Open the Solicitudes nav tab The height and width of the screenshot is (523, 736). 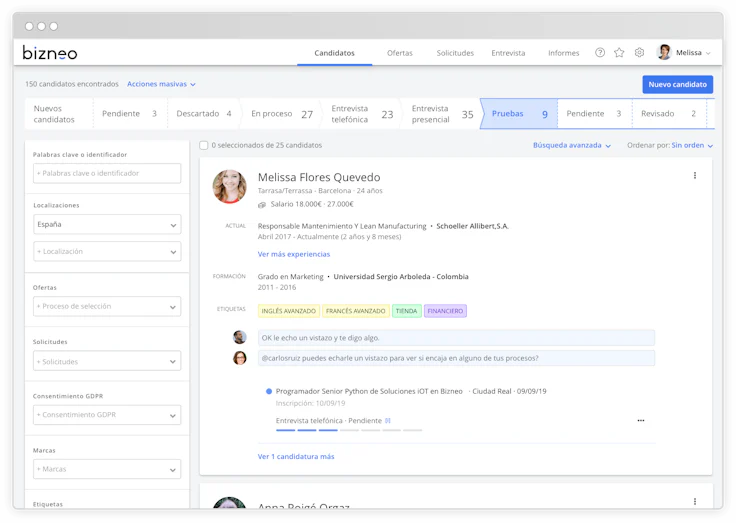pyautogui.click(x=455, y=53)
